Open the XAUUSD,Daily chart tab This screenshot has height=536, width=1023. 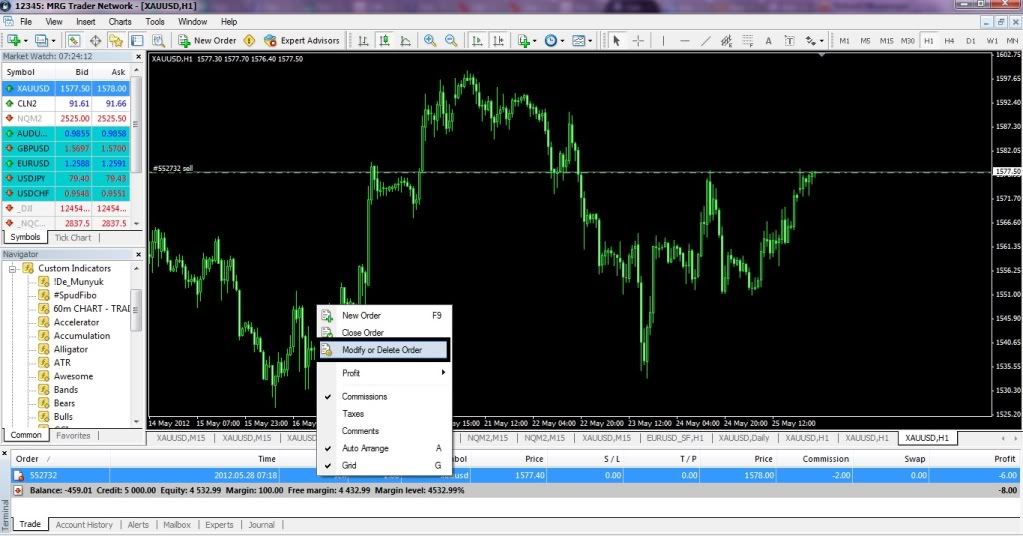click(744, 438)
